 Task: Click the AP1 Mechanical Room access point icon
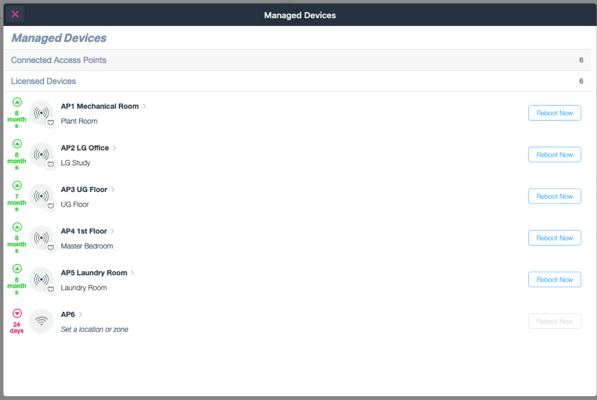(x=42, y=113)
